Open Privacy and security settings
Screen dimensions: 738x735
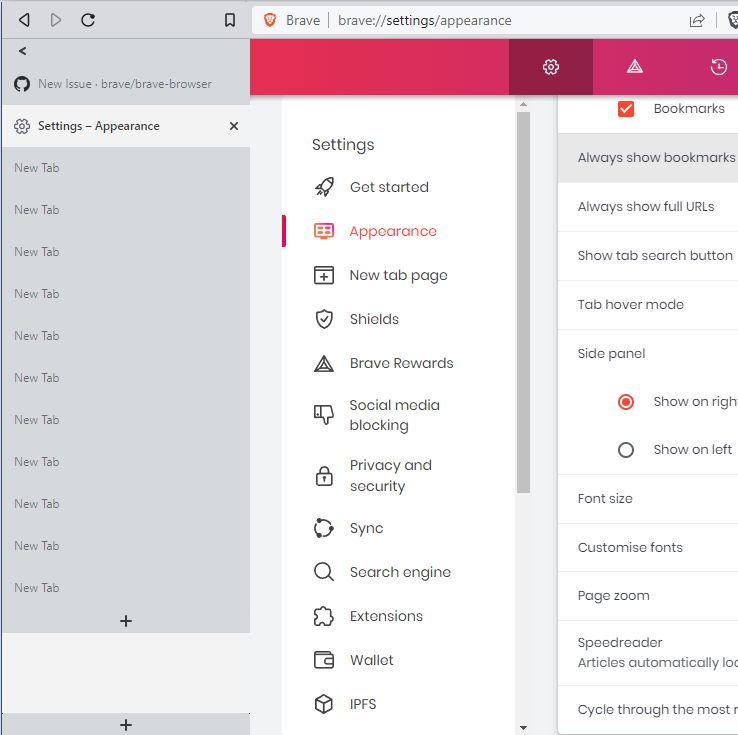coord(391,475)
